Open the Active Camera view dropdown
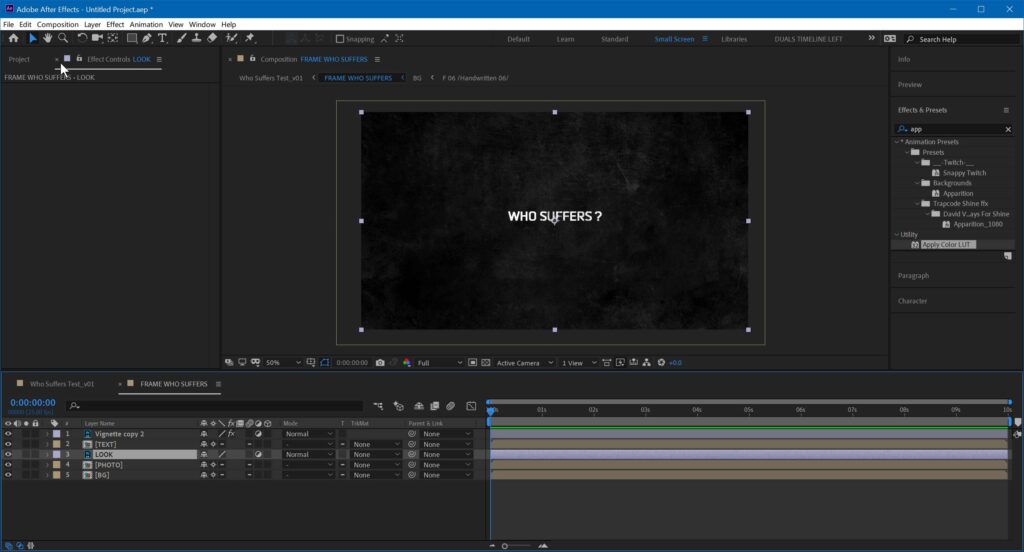Image resolution: width=1024 pixels, height=552 pixels. click(524, 362)
